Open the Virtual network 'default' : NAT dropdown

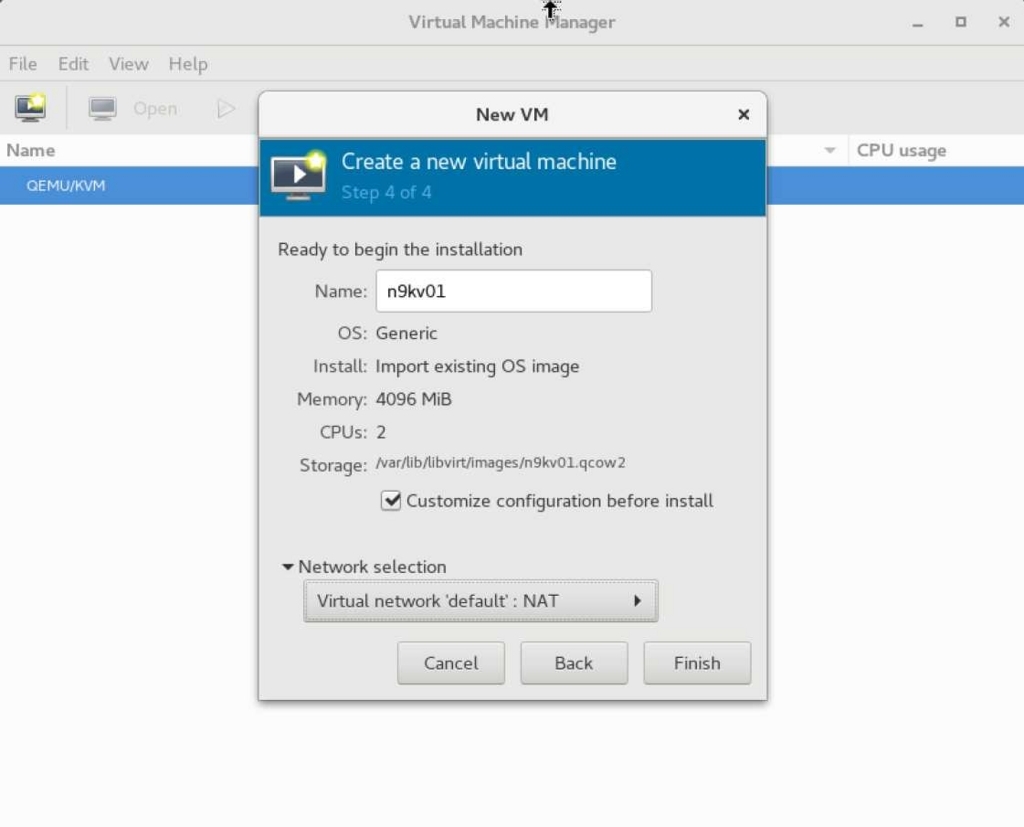481,601
